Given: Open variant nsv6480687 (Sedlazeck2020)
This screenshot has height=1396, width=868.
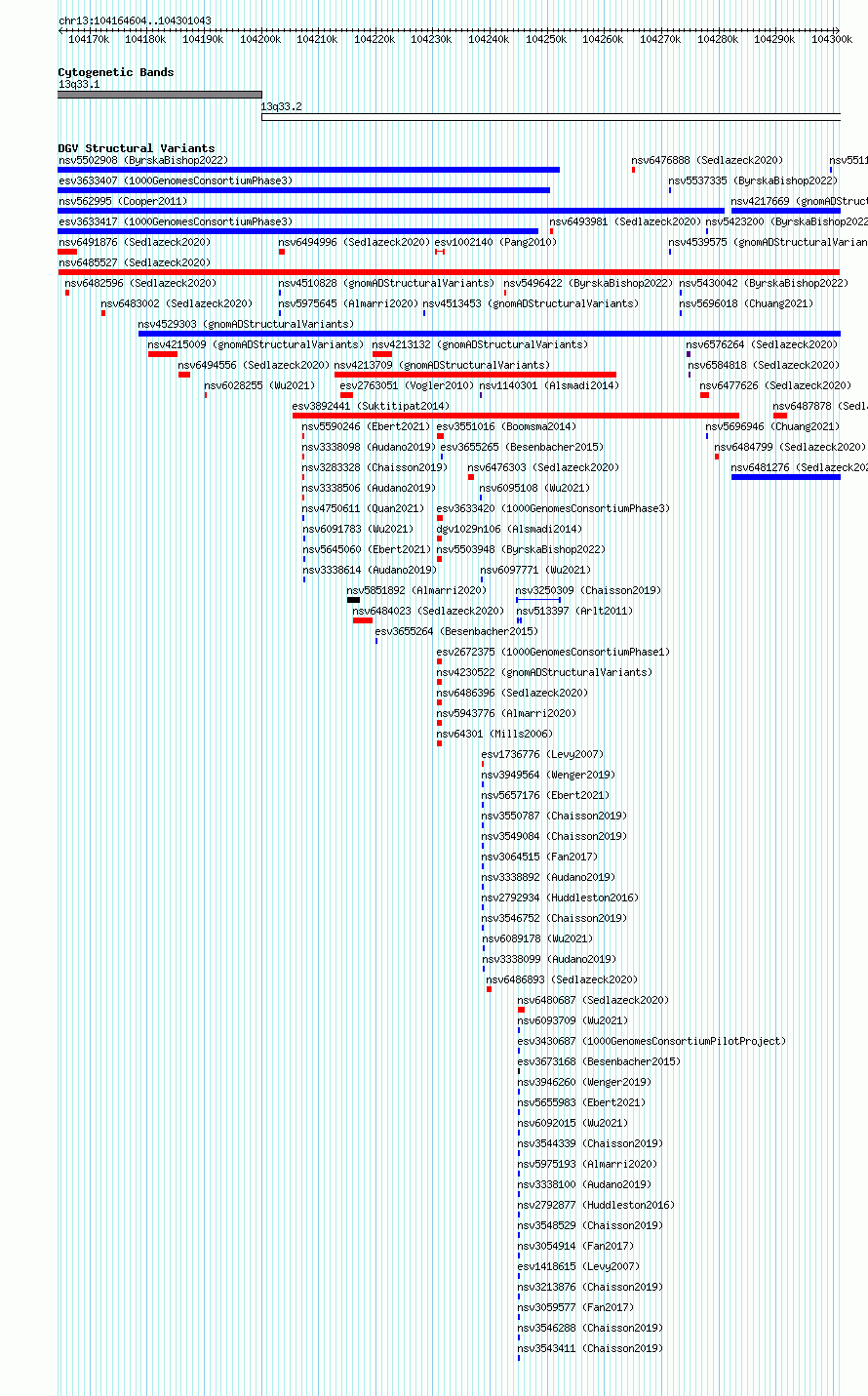Looking at the screenshot, I should pos(522,1010).
